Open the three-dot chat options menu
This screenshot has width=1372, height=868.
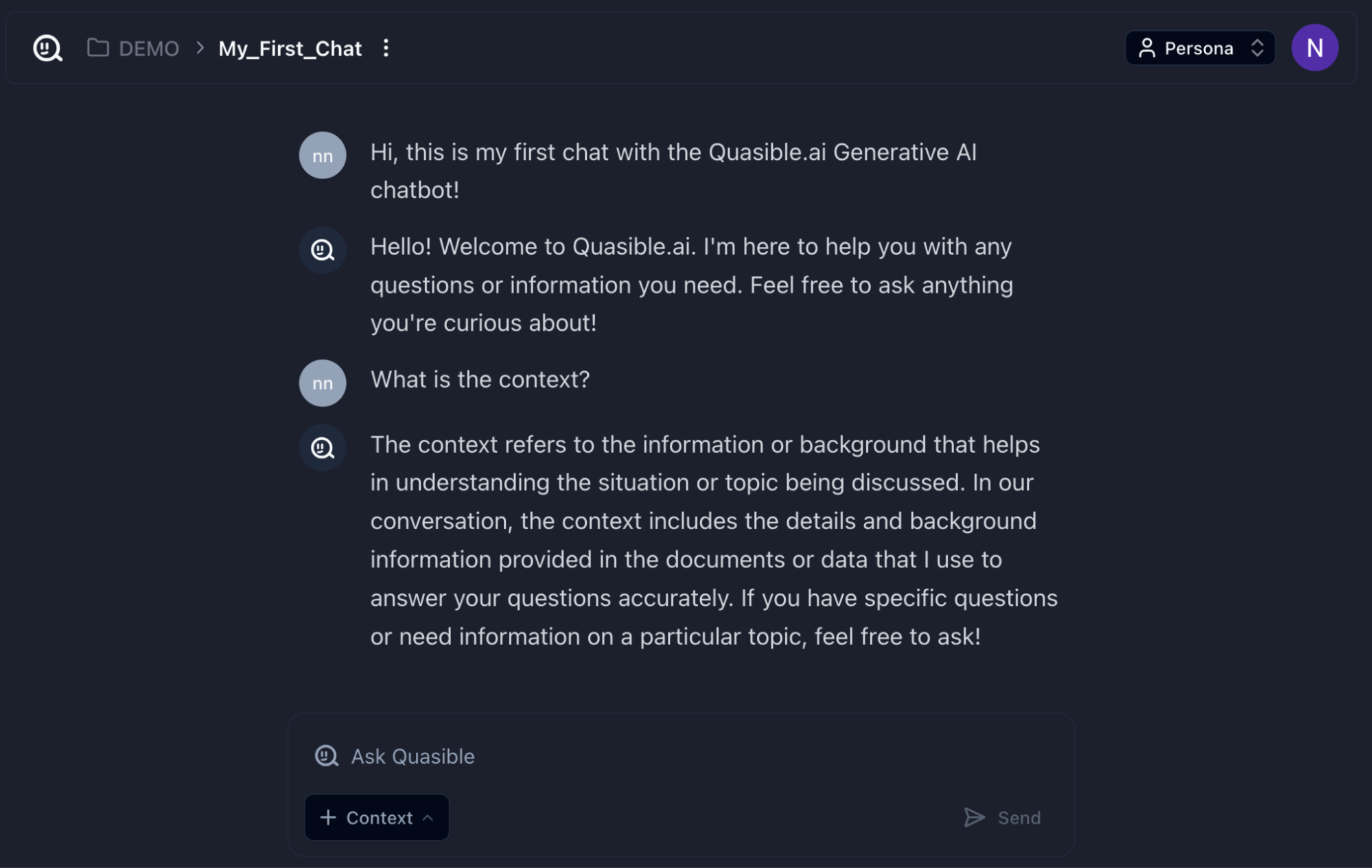click(386, 48)
